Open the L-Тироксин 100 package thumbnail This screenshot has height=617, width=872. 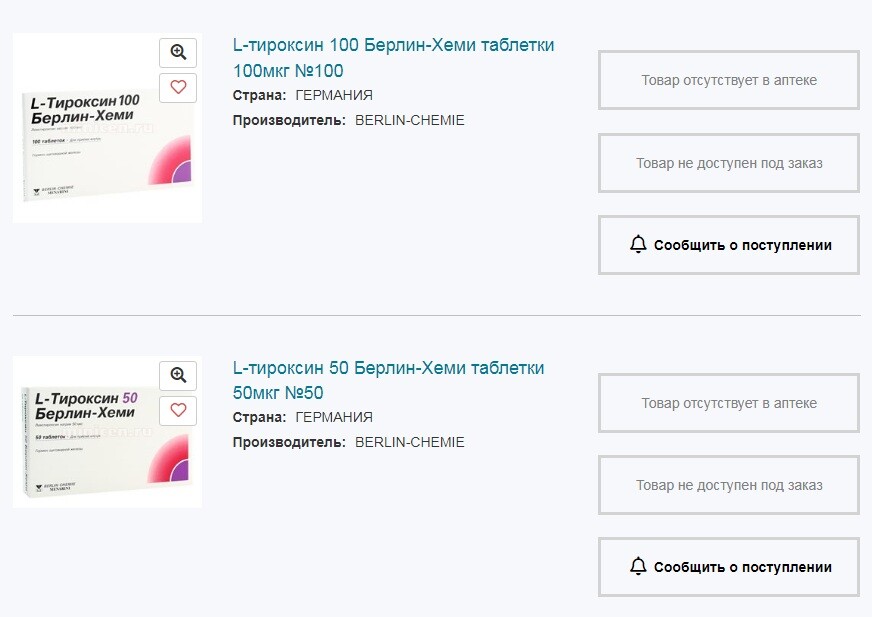tap(107, 128)
